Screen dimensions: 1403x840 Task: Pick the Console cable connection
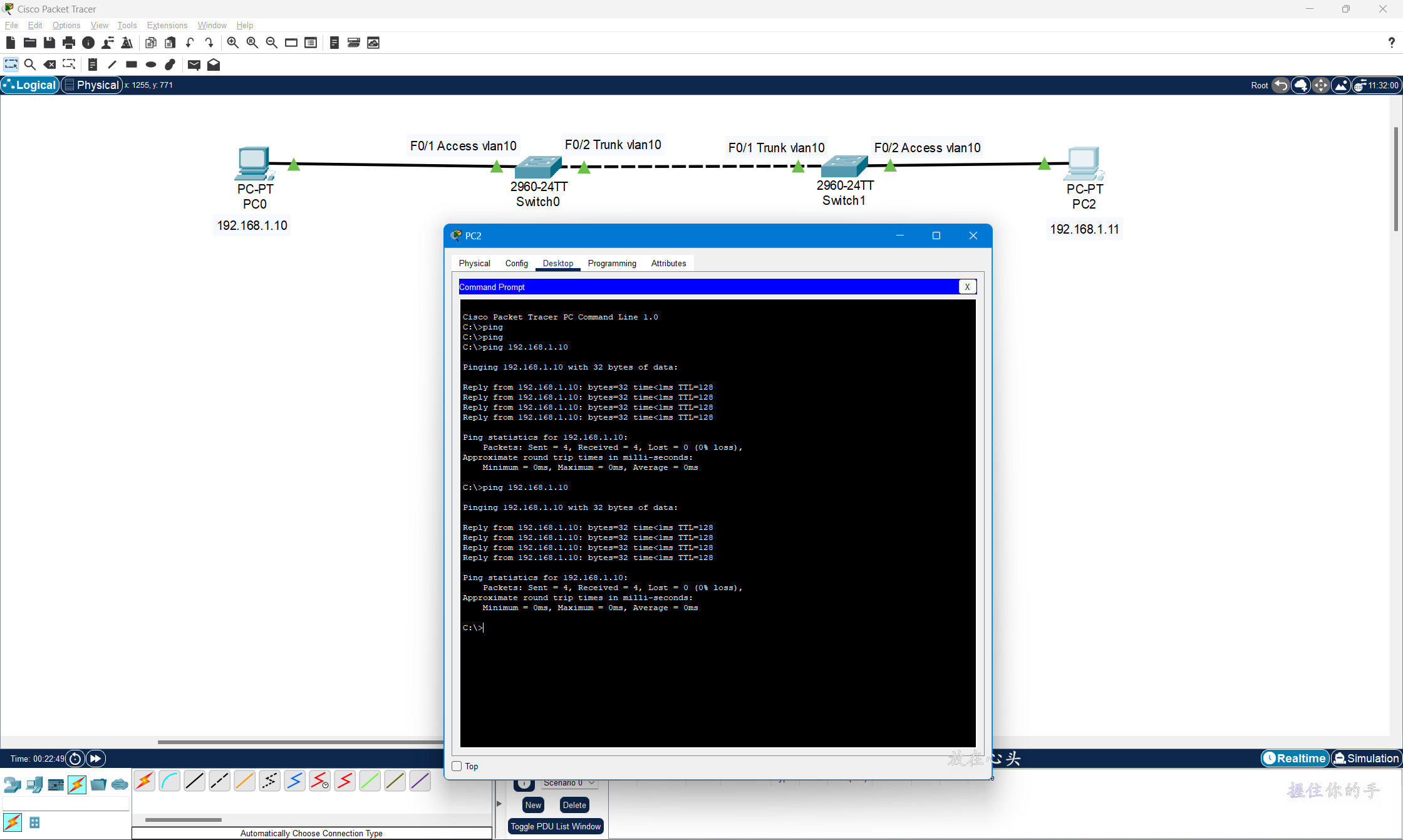click(x=170, y=781)
